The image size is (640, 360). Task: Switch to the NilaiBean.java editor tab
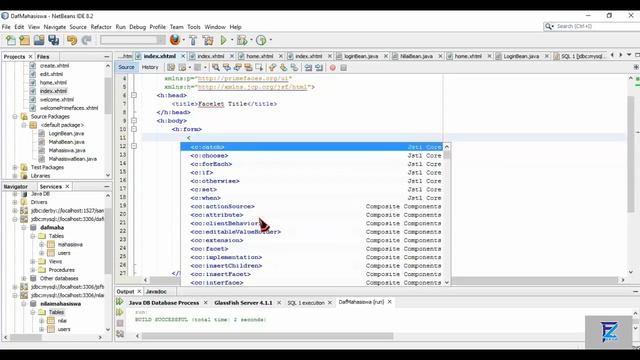(x=416, y=56)
